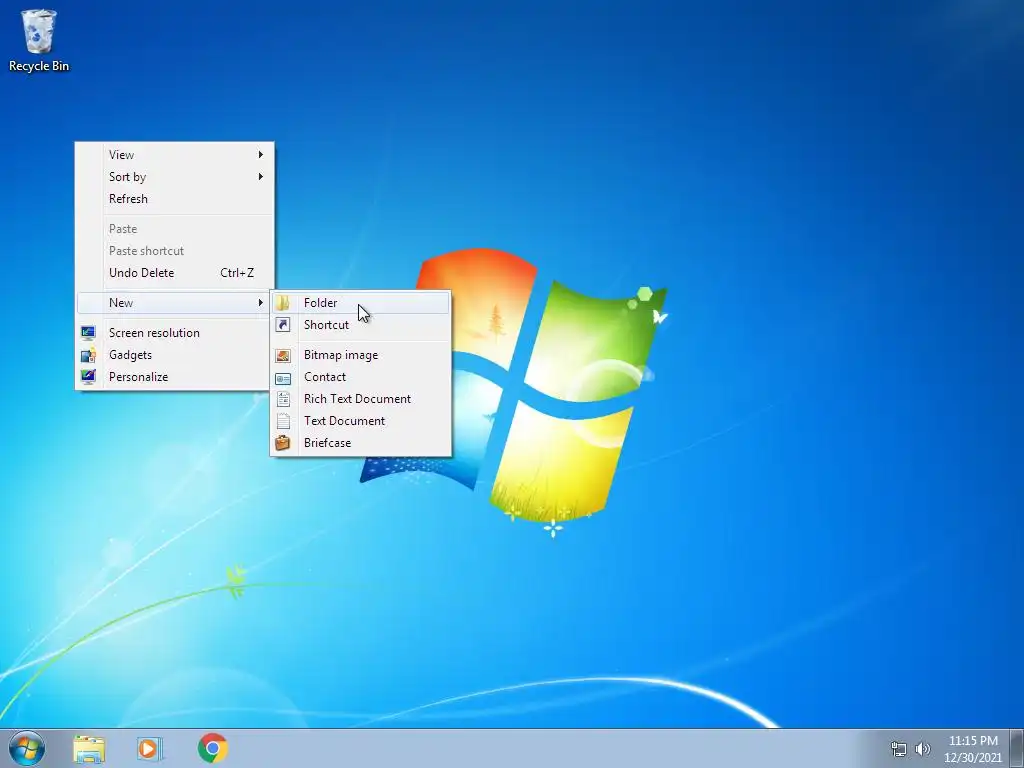Click the greyed-out Paste entry

point(174,229)
